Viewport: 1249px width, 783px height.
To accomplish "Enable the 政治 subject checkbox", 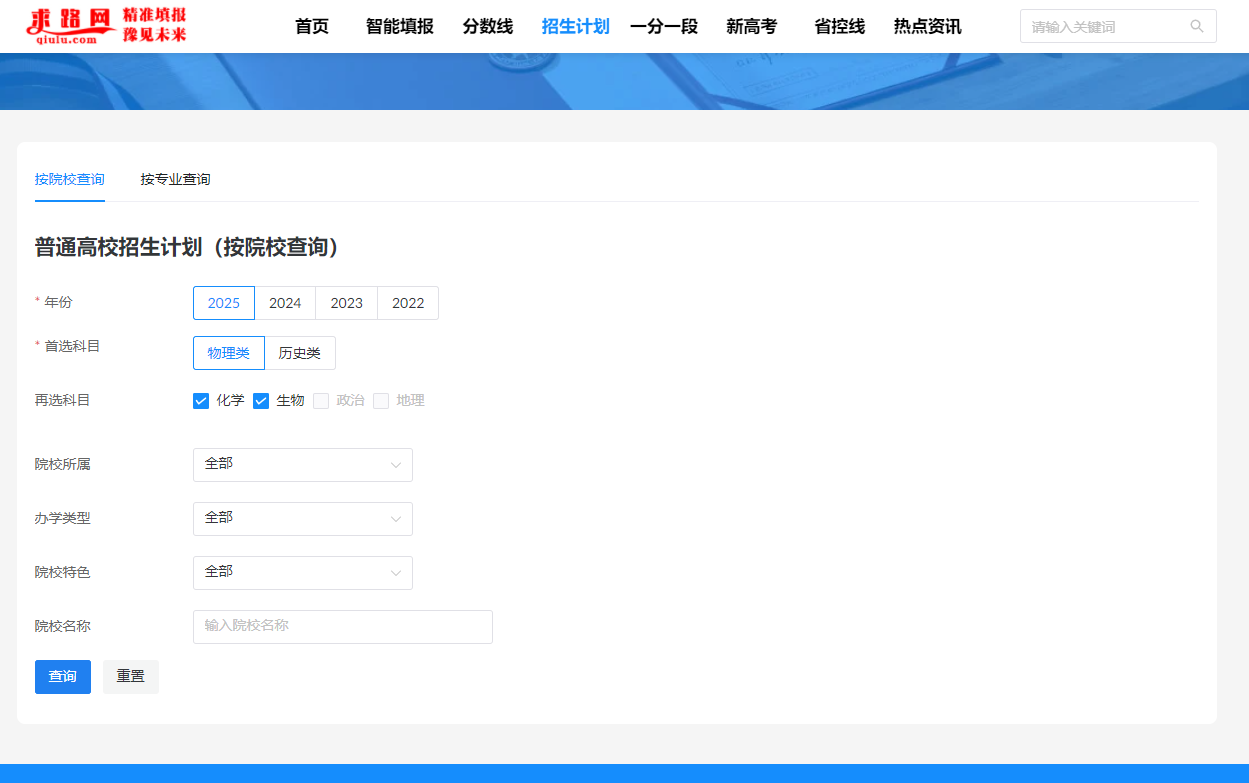I will click(x=321, y=400).
